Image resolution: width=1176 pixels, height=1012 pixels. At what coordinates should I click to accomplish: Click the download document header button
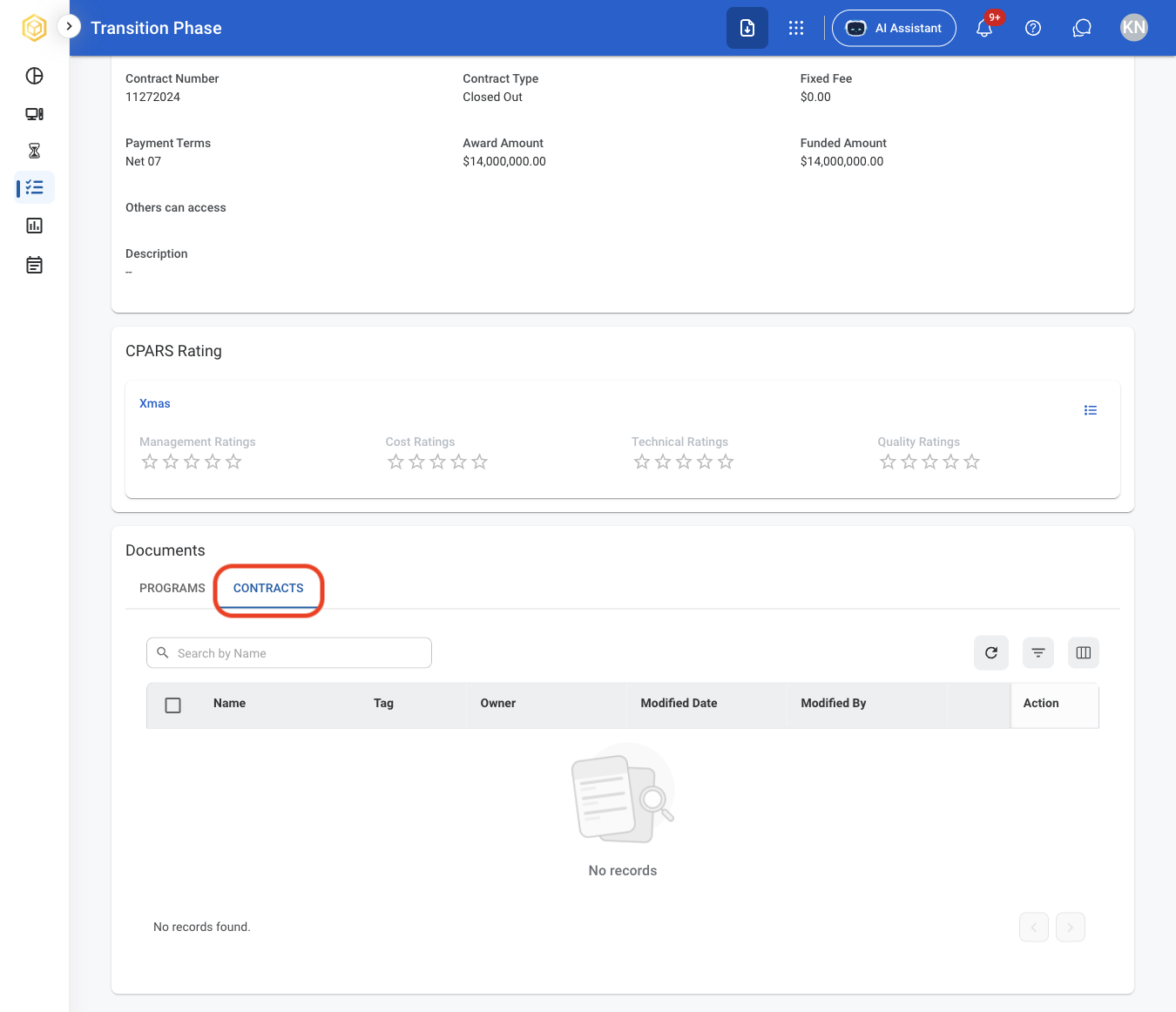pyautogui.click(x=747, y=28)
